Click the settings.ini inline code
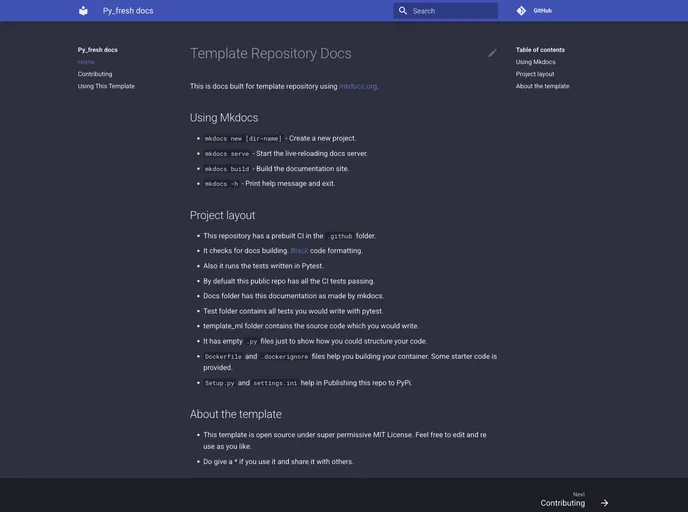 click(x=275, y=383)
